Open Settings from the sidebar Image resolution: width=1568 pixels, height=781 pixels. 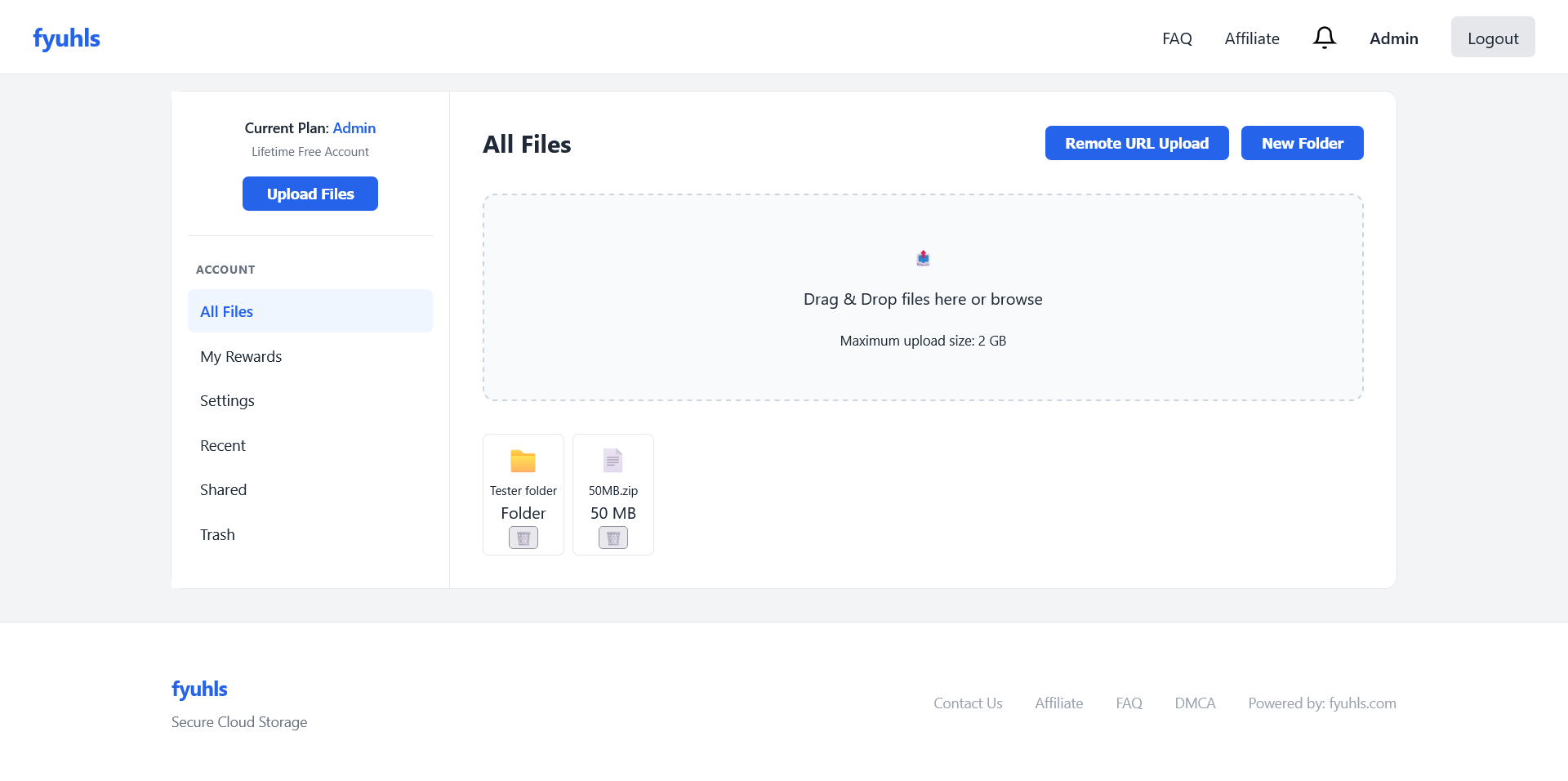pos(227,400)
